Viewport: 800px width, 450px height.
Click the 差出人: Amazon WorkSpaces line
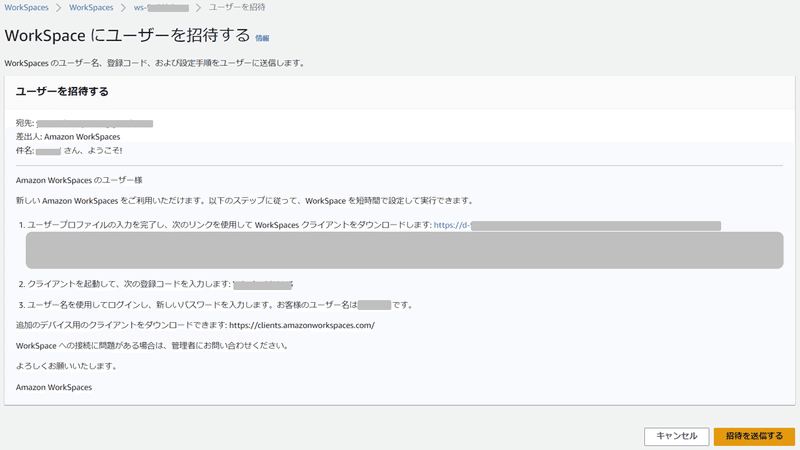coord(68,137)
